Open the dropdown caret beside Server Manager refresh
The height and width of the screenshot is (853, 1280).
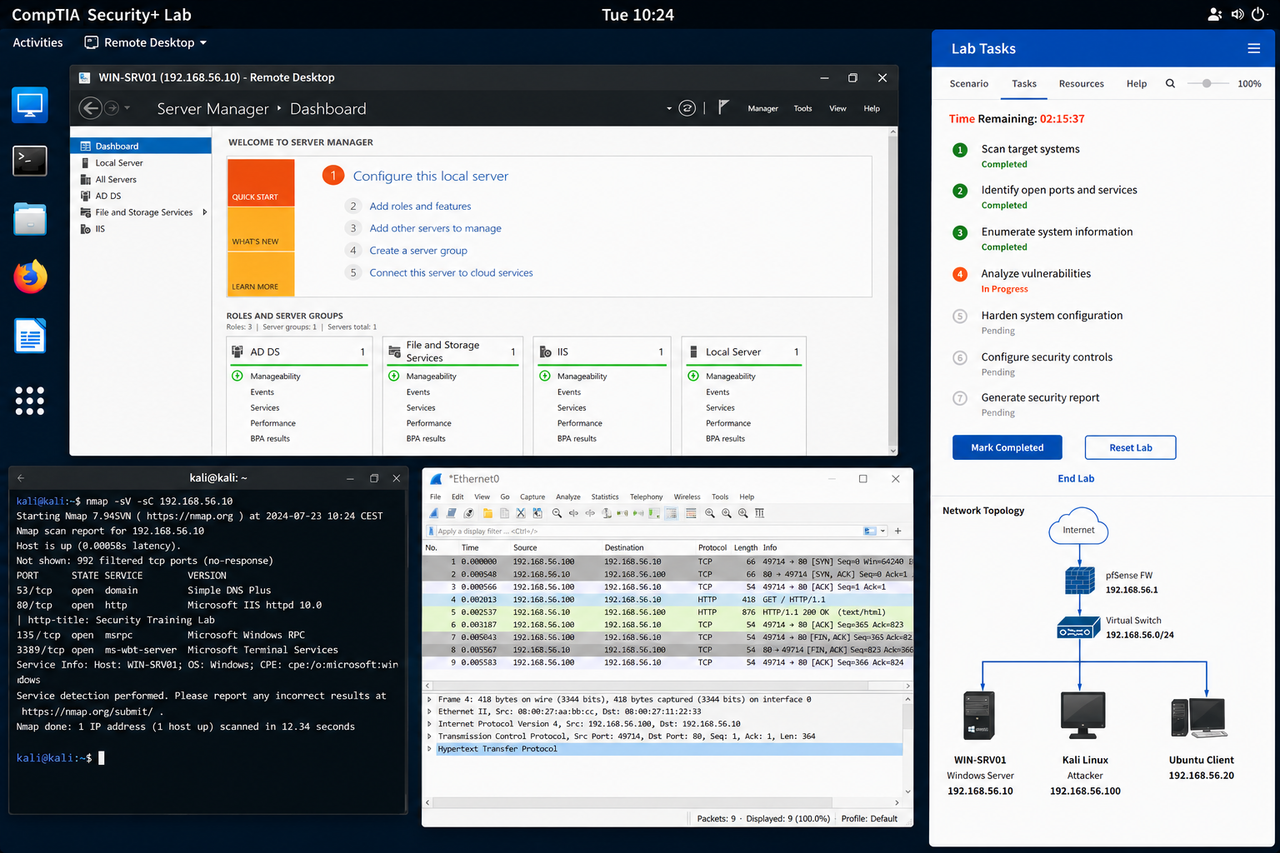point(669,108)
